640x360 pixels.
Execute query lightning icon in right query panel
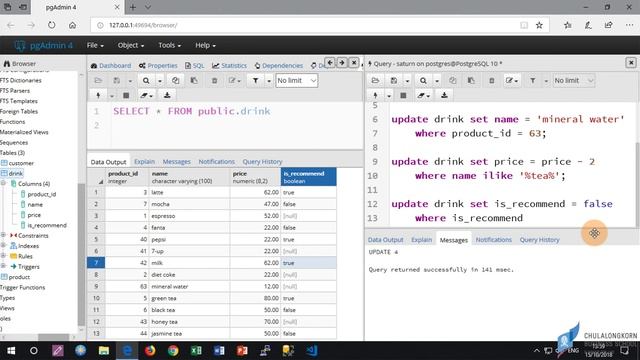tap(375, 95)
